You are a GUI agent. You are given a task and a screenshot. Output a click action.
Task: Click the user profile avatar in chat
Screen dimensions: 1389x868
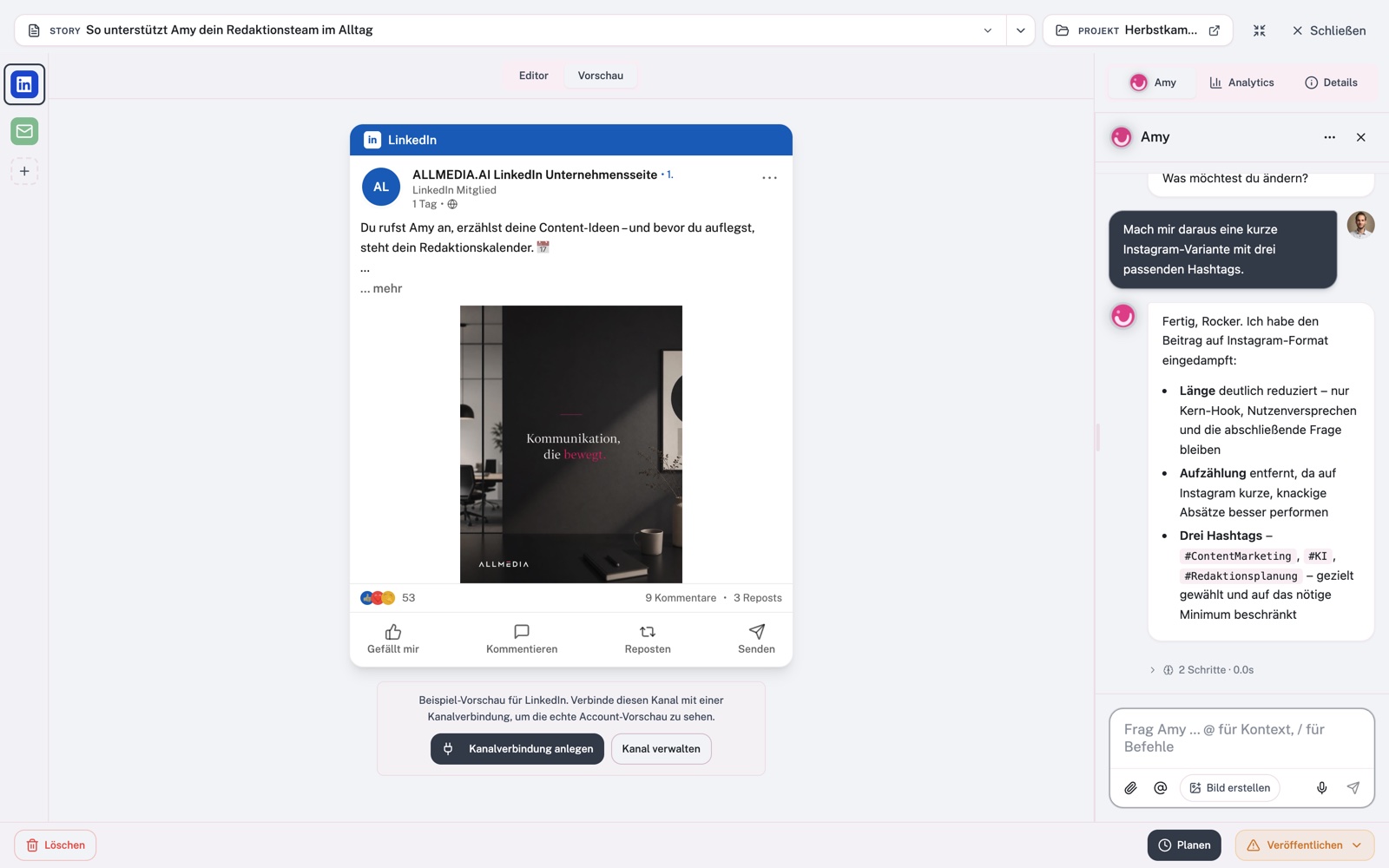tap(1361, 225)
